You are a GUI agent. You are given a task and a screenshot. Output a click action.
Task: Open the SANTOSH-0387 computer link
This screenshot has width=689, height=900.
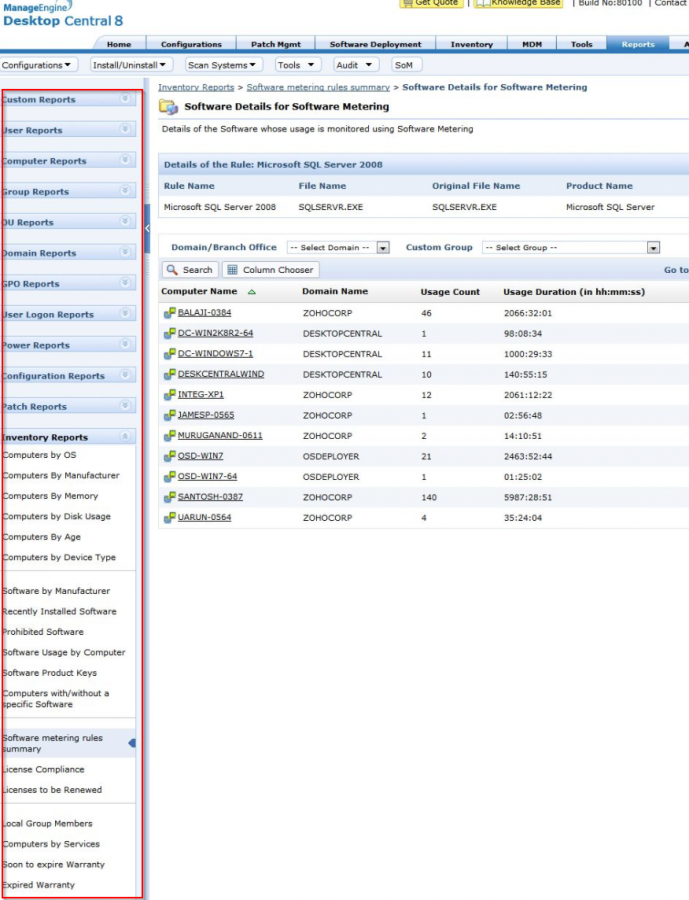(x=210, y=497)
